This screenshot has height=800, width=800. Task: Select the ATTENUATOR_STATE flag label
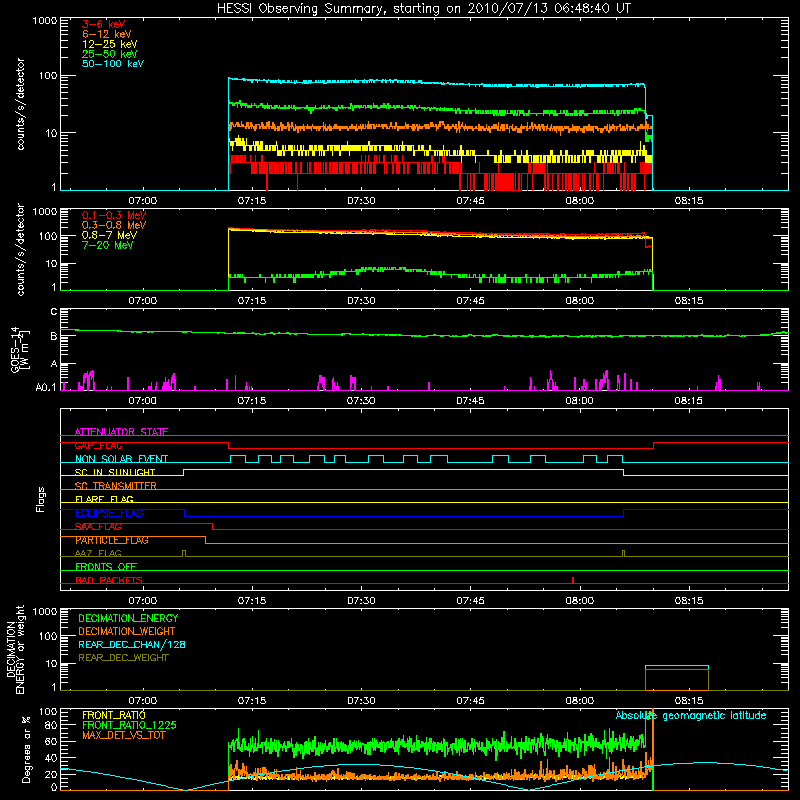(121, 432)
